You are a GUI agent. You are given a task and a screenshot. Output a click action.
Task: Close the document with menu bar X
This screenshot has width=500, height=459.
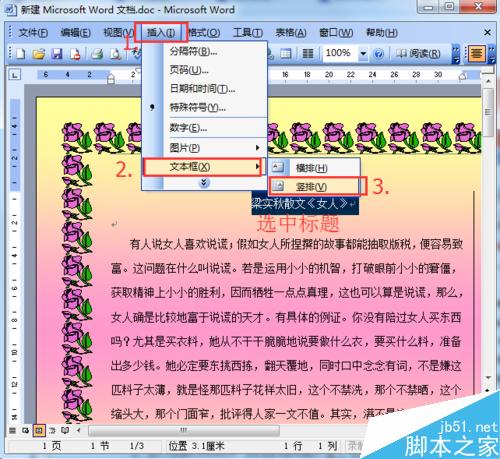[487, 33]
